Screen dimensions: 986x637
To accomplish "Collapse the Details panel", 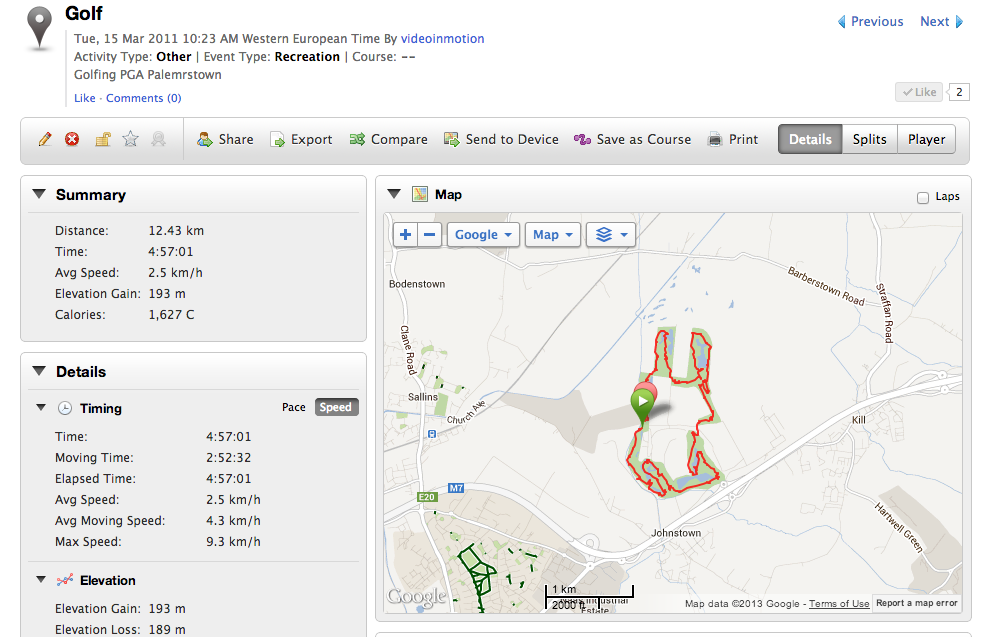I will (39, 371).
